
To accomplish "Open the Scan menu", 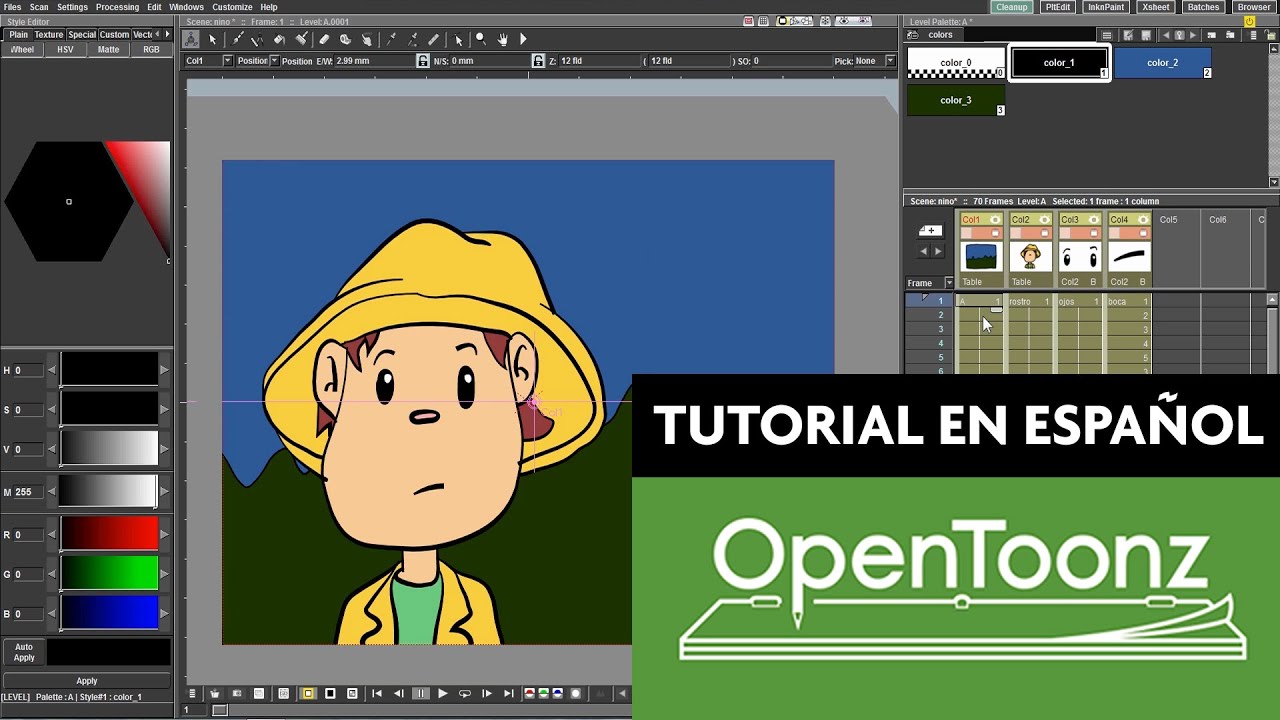I will [x=39, y=7].
